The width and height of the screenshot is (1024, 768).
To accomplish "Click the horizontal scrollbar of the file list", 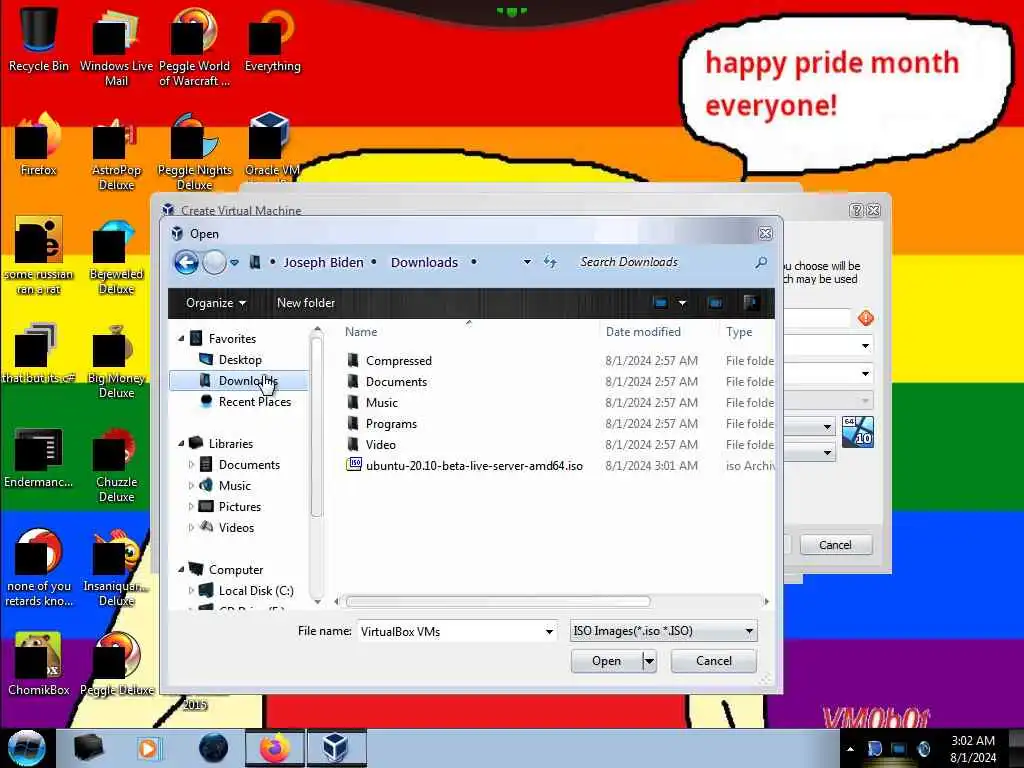I will 498,601.
